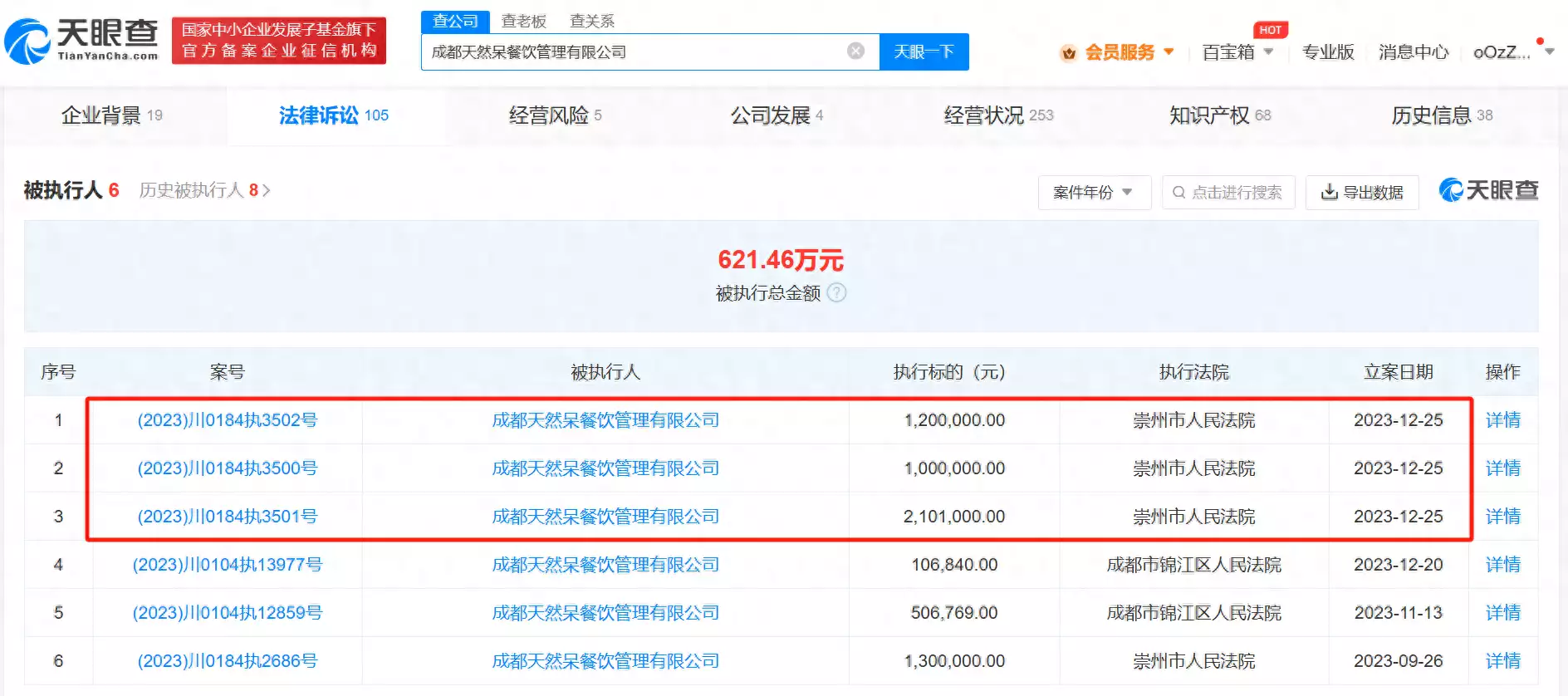The height and width of the screenshot is (696, 1568).
Task: Click 会员服务 label in header
Action: [1120, 52]
